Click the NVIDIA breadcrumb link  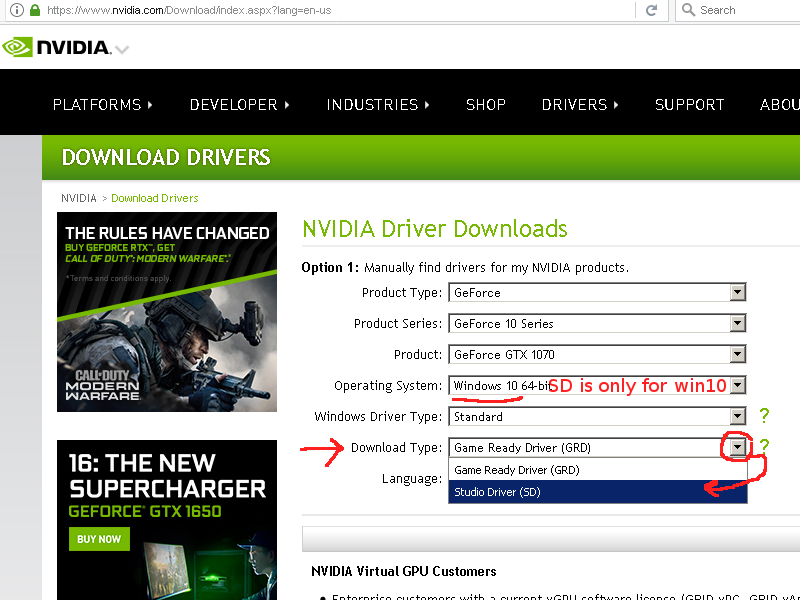pos(79,198)
